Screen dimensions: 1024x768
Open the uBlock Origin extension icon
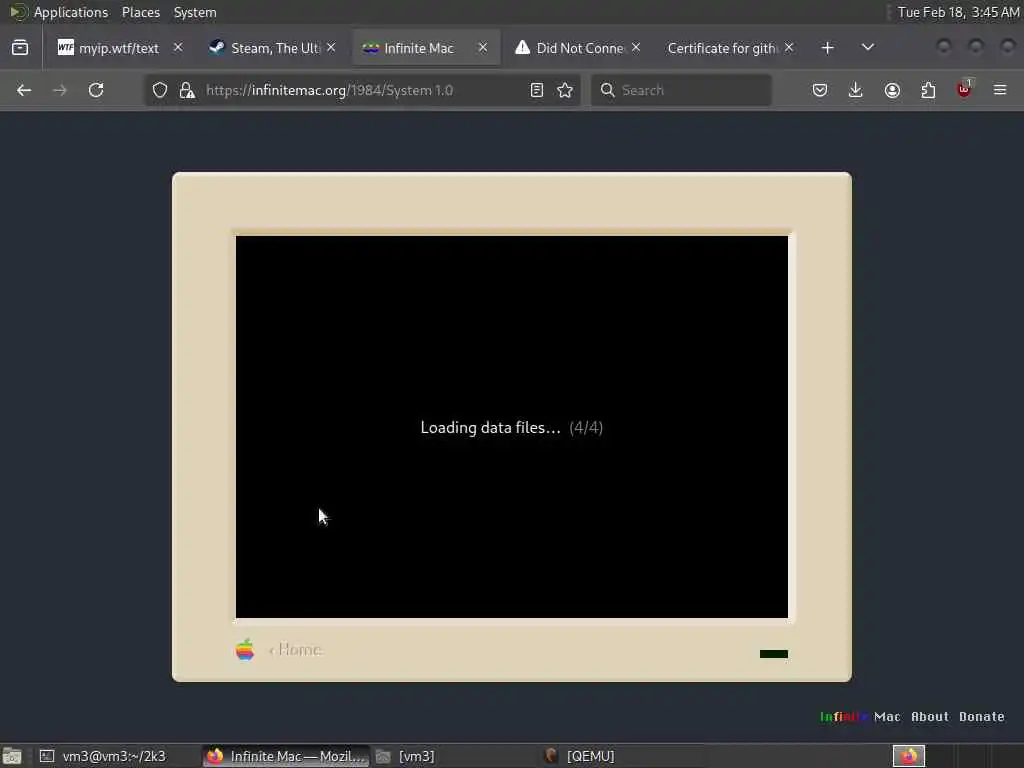(964, 89)
